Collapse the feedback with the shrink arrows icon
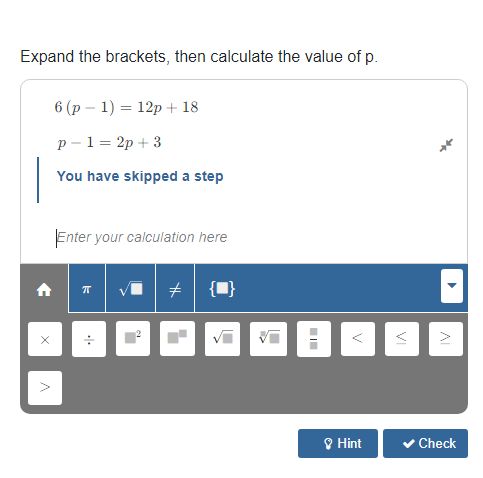 tap(446, 145)
